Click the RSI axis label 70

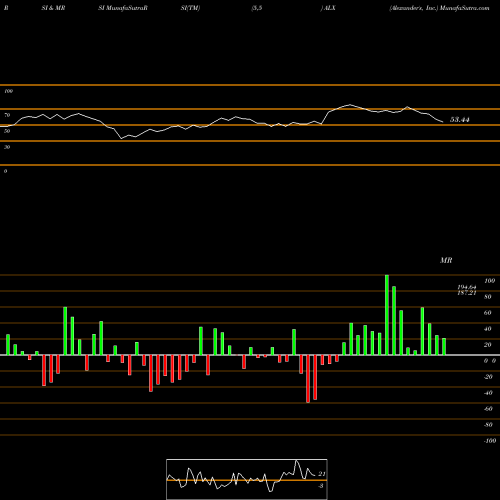(7, 115)
